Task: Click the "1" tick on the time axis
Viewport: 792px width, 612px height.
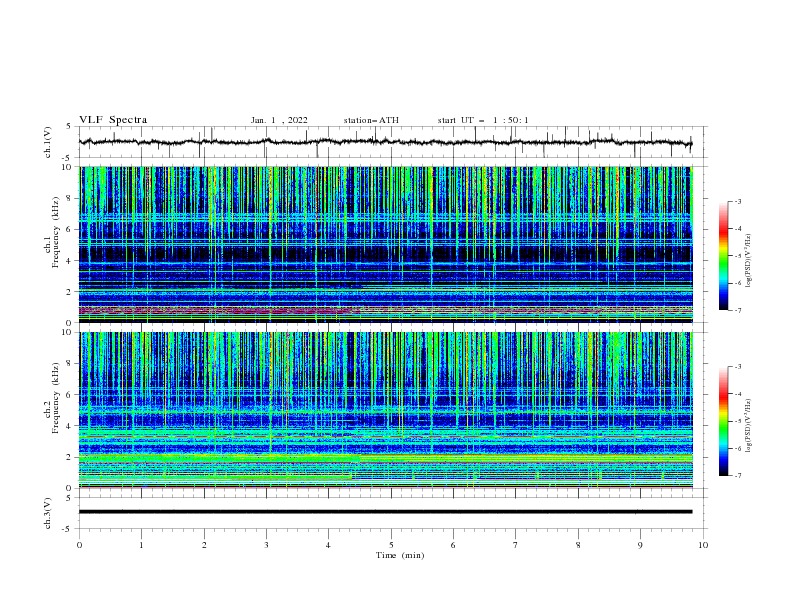Action: (x=141, y=545)
